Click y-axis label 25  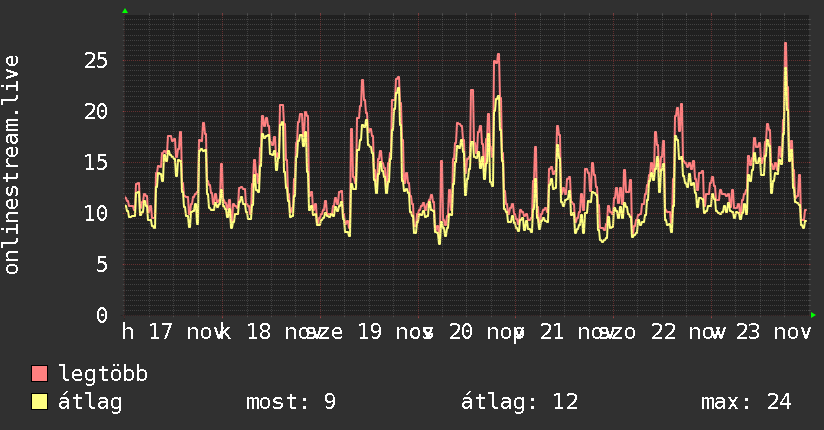[x=96, y=60]
